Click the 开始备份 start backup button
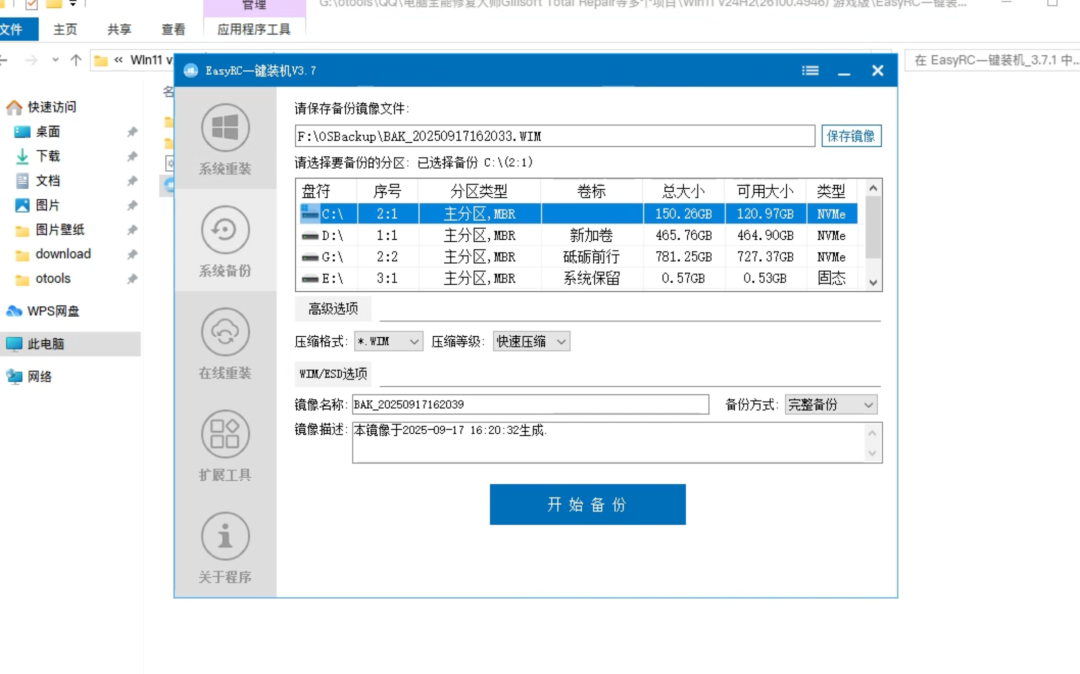This screenshot has height=674, width=1080. click(x=588, y=505)
